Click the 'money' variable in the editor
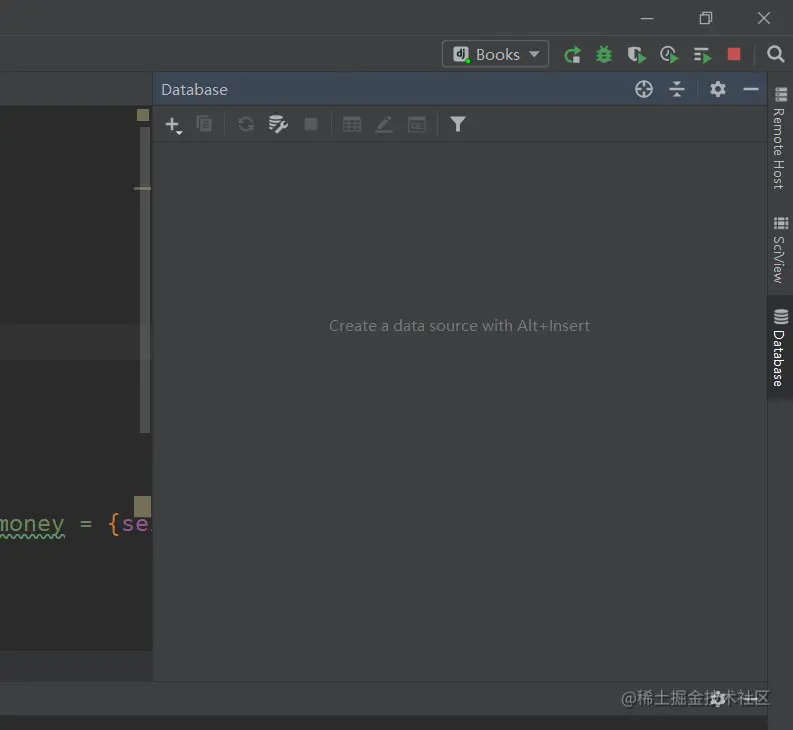The height and width of the screenshot is (730, 793). tap(32, 524)
